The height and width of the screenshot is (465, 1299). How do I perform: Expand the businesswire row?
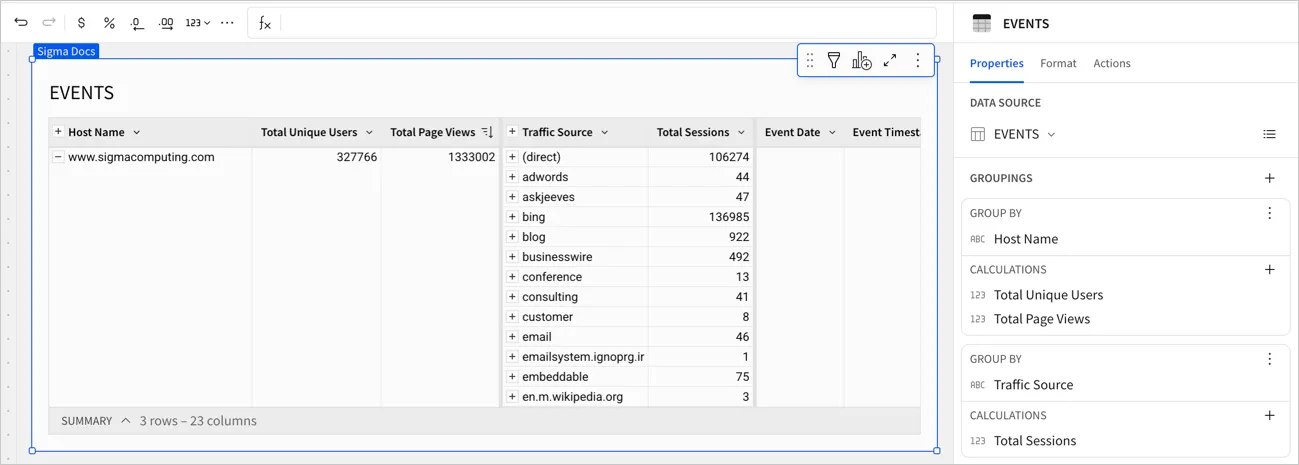pos(512,257)
